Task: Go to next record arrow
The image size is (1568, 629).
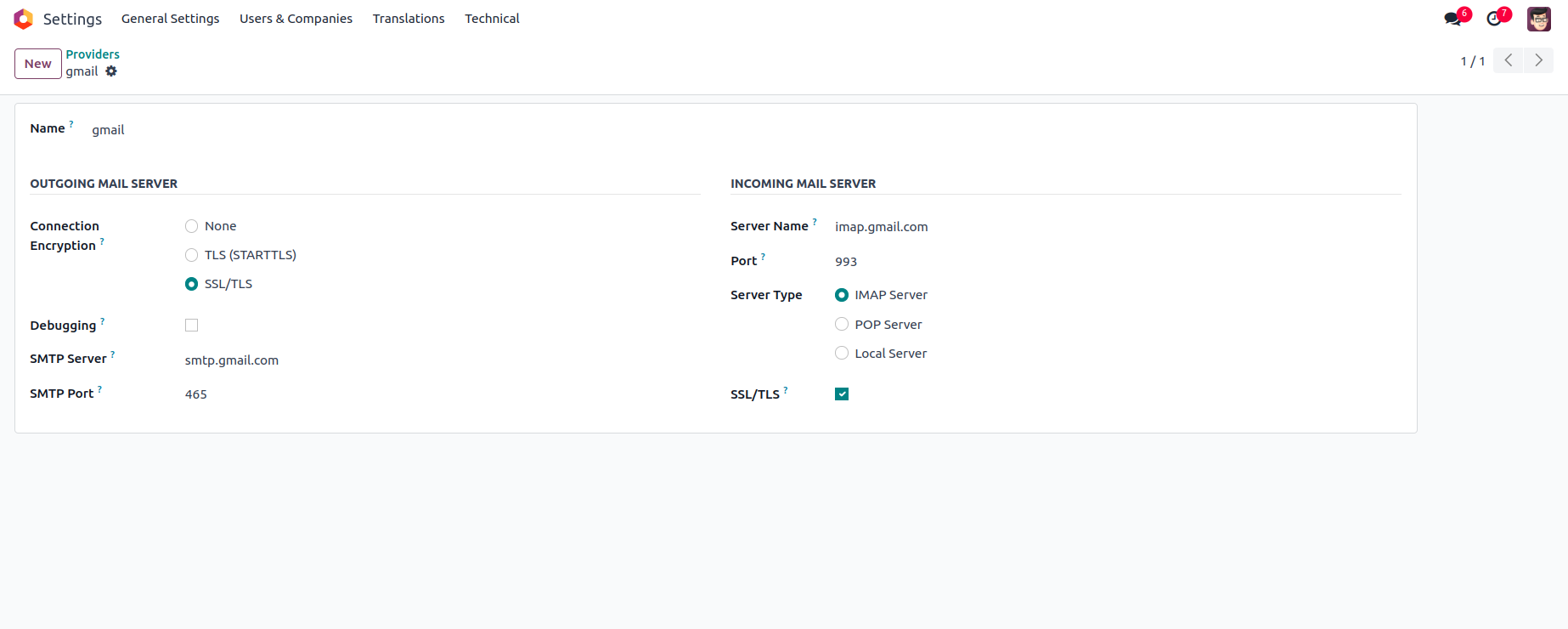Action: coord(1538,60)
